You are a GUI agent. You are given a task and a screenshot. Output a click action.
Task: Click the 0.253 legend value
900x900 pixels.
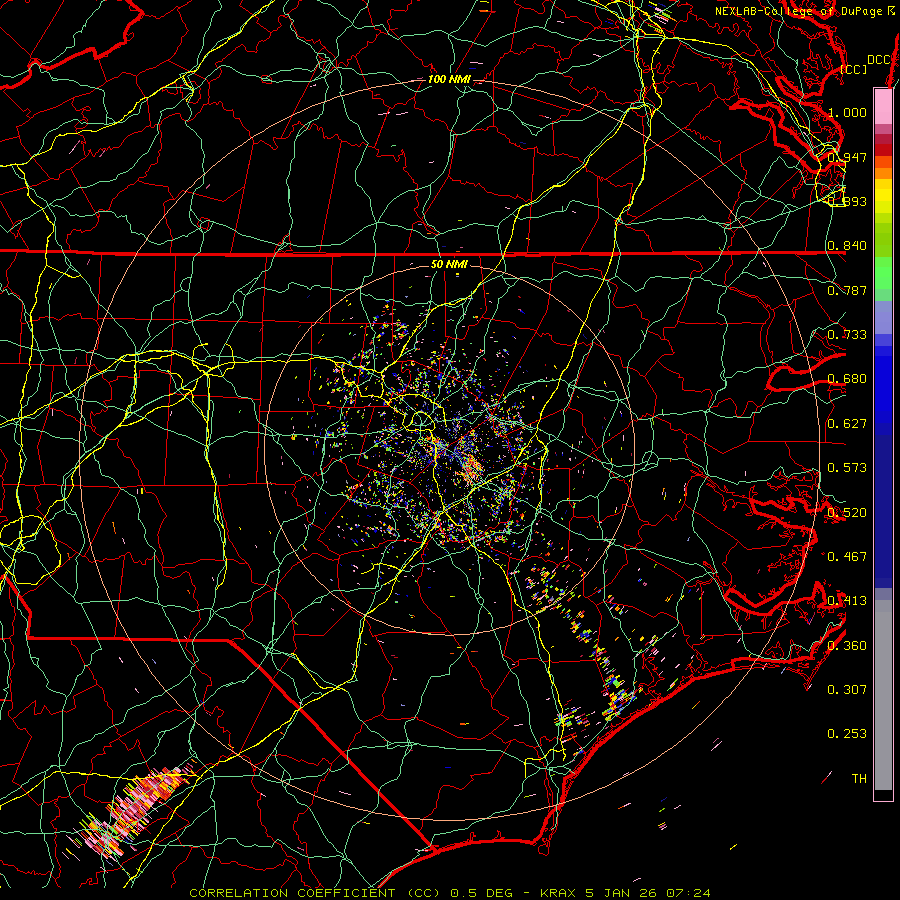[x=847, y=734]
